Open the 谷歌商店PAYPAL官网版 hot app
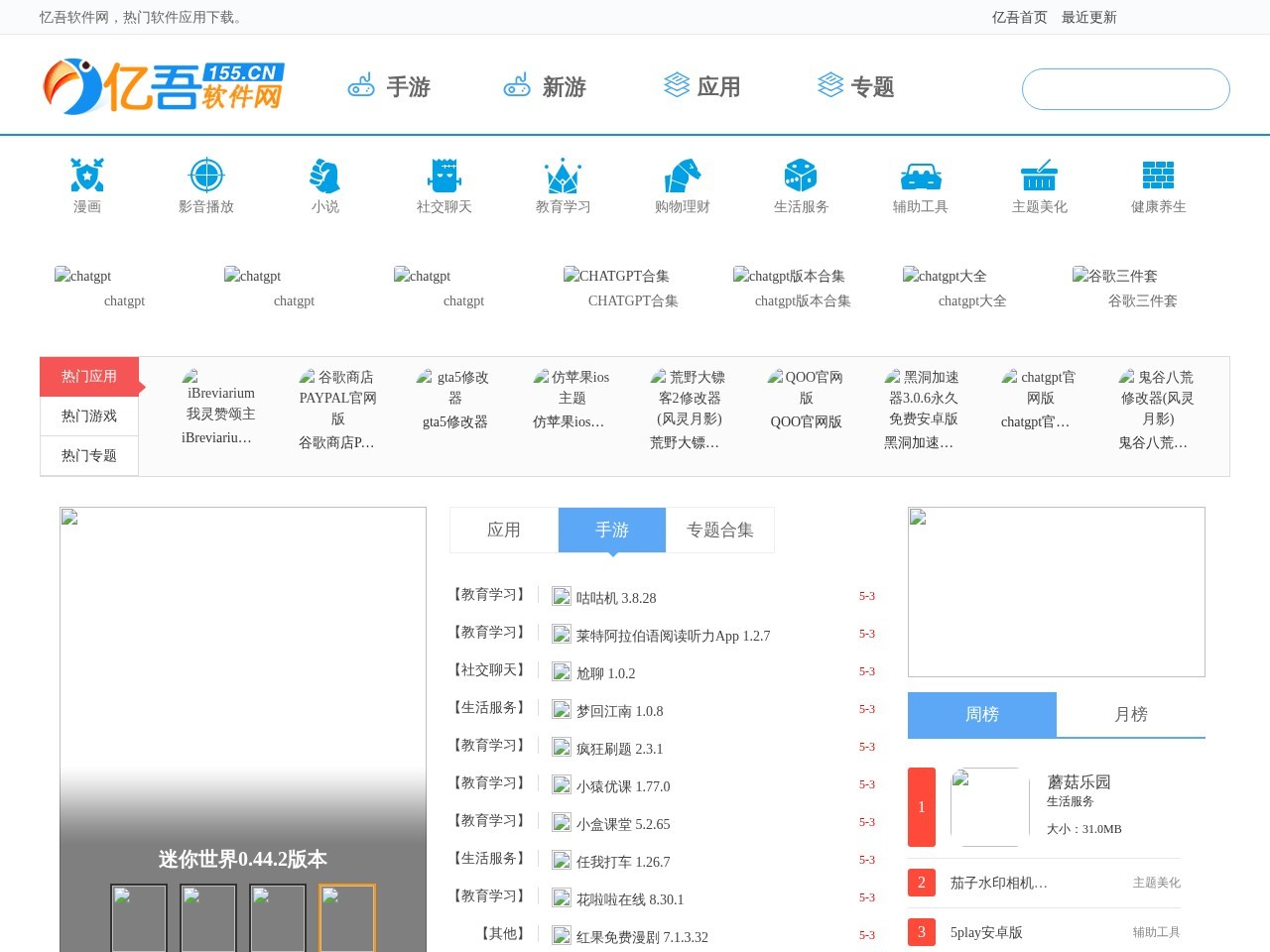 tap(337, 409)
